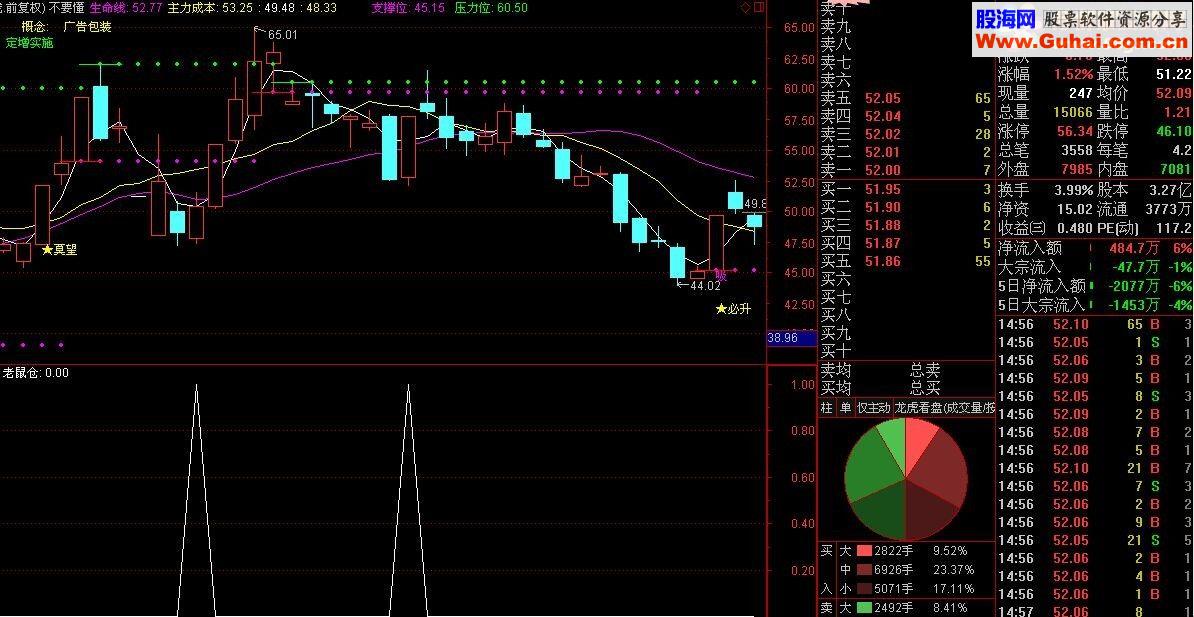Click the 44.02 low price marker
Screen dimensions: 1194x617
[x=704, y=286]
